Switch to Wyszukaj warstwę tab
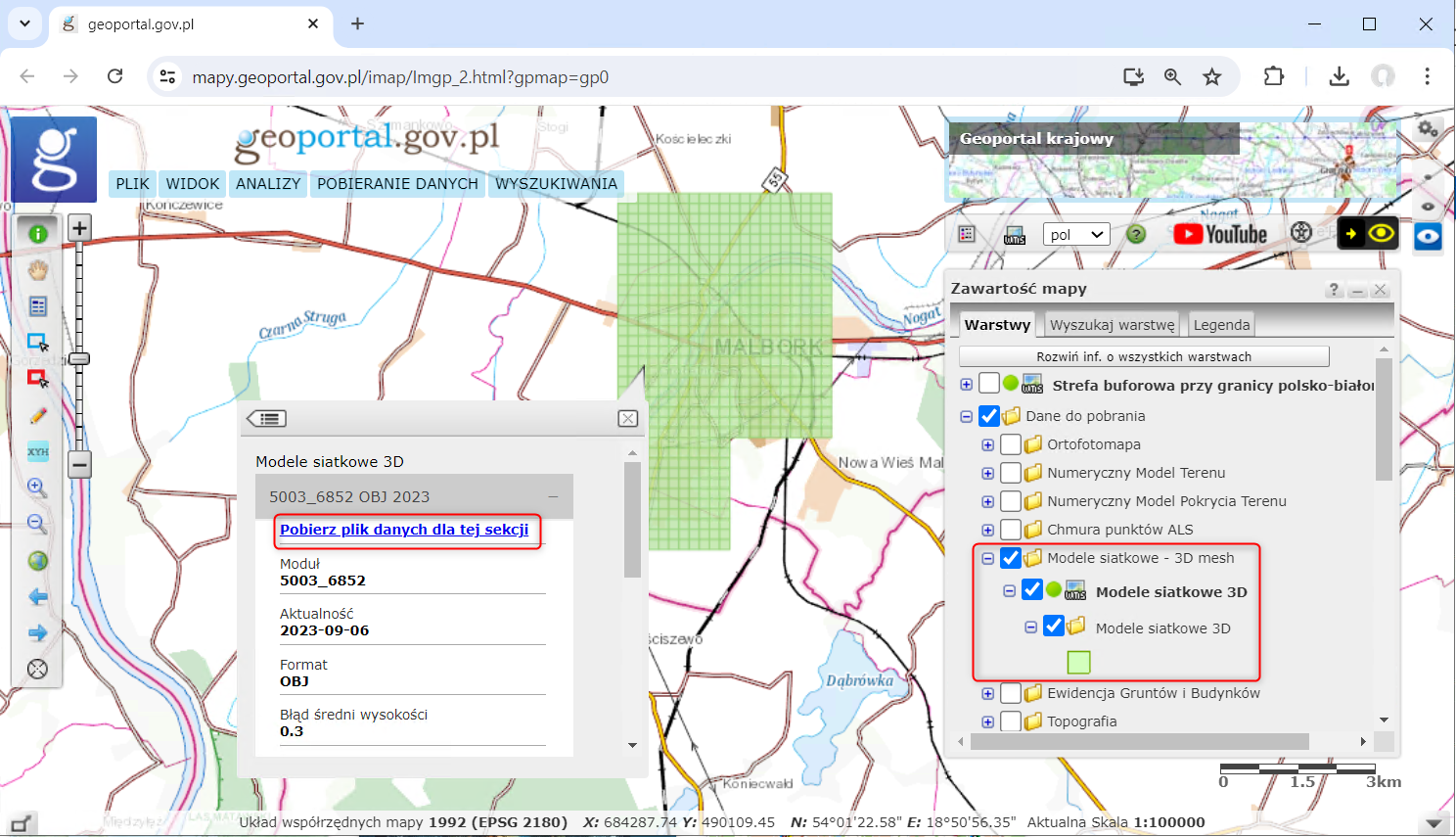Viewport: 1456px width, 837px height. (1112, 325)
